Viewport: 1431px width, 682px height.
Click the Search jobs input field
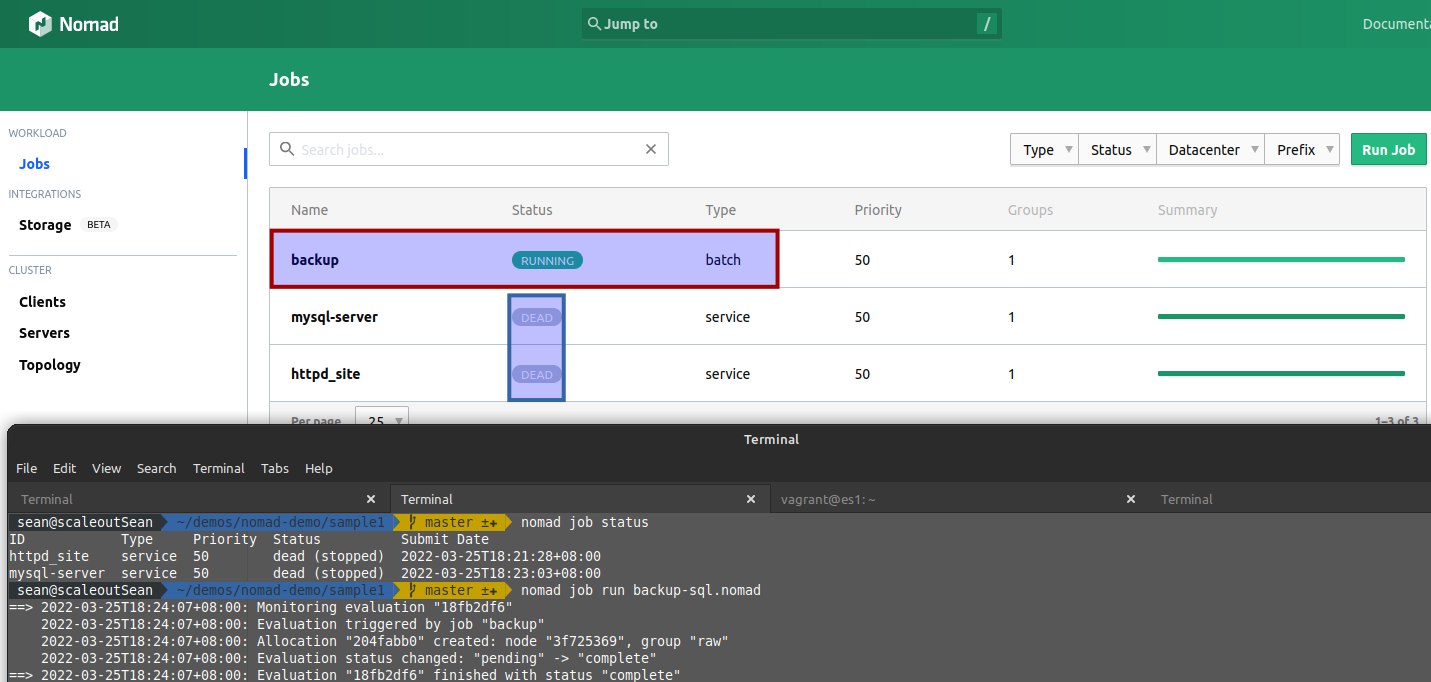[468, 149]
